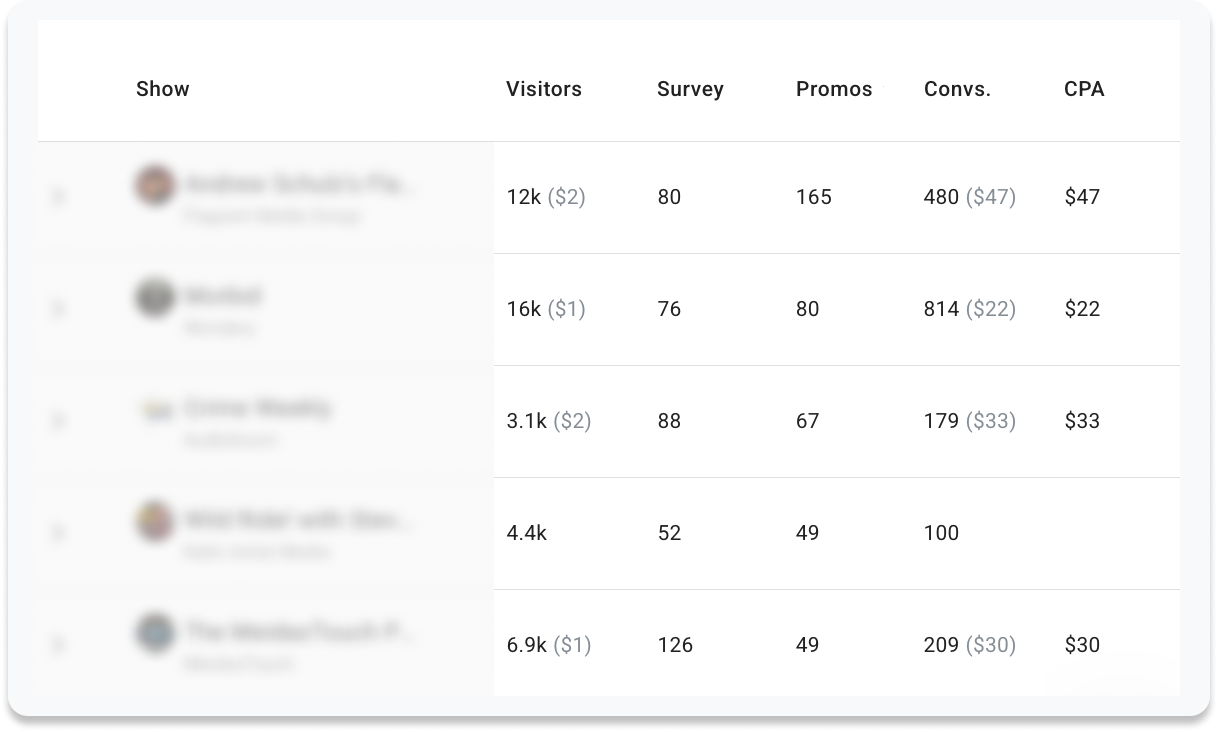Expand the Wild Ride row chevron

58,533
